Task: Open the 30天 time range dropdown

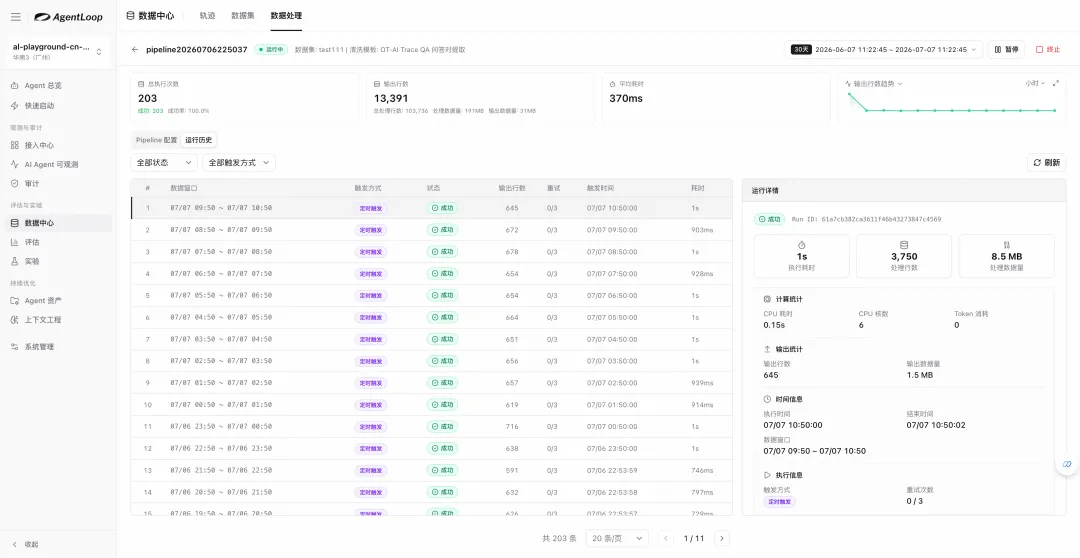Action: (884, 50)
